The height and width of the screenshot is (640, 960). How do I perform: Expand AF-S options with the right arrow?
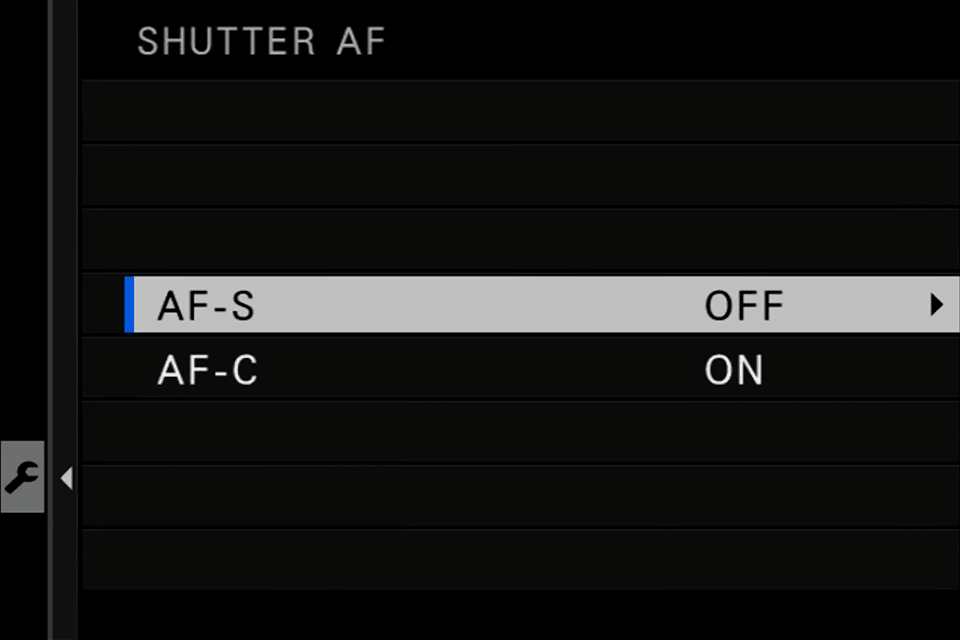(x=936, y=305)
